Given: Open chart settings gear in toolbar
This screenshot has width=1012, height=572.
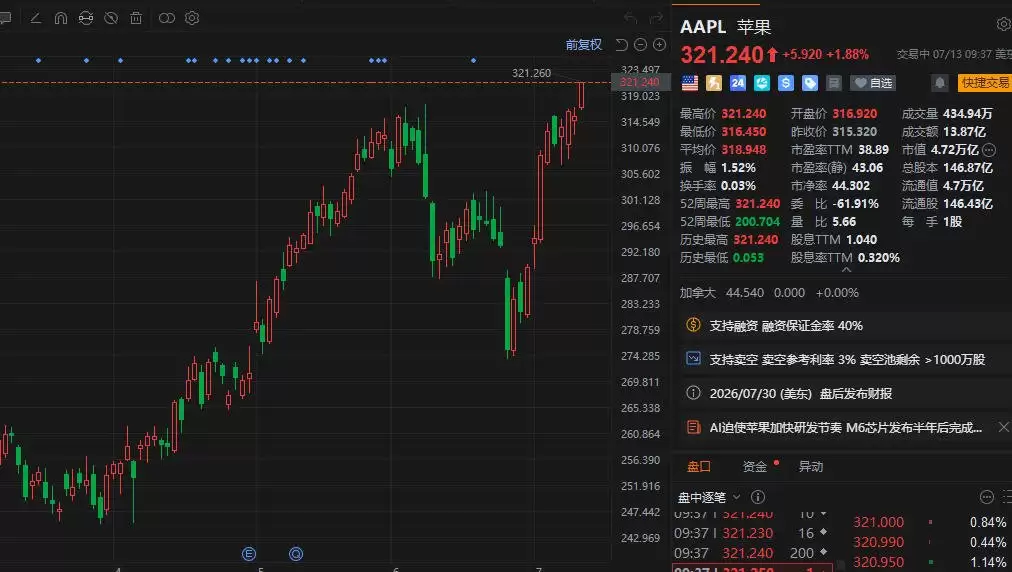Looking at the screenshot, I should click(192, 18).
